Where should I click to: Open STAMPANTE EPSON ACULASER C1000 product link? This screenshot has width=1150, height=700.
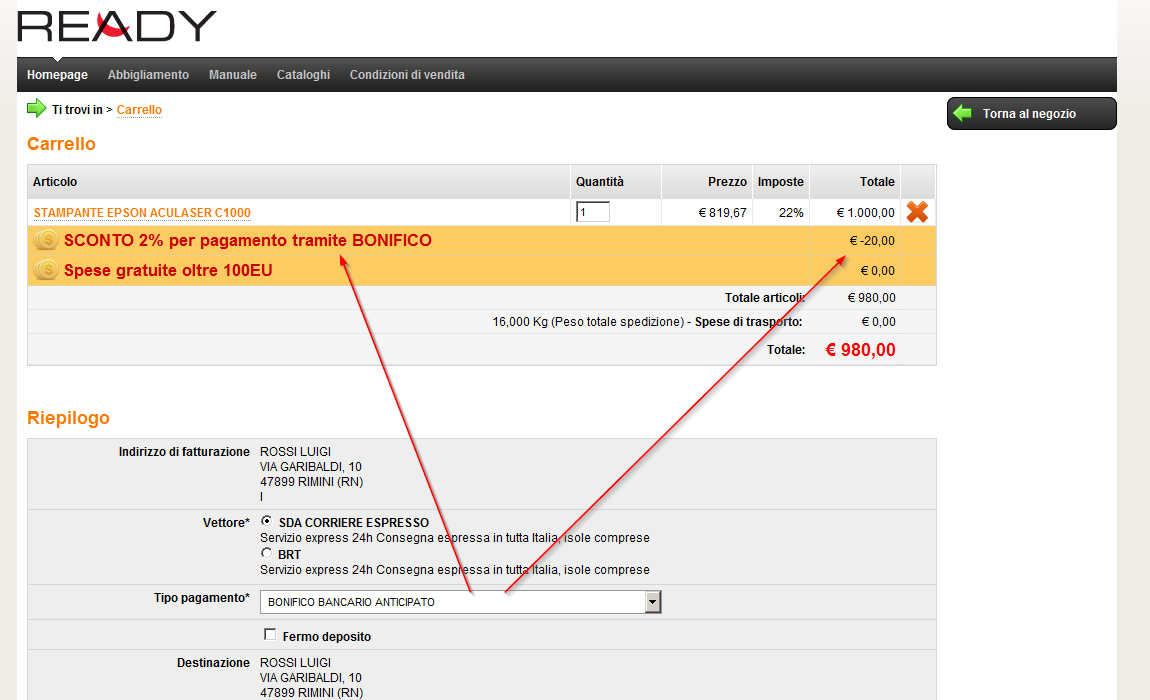click(142, 213)
